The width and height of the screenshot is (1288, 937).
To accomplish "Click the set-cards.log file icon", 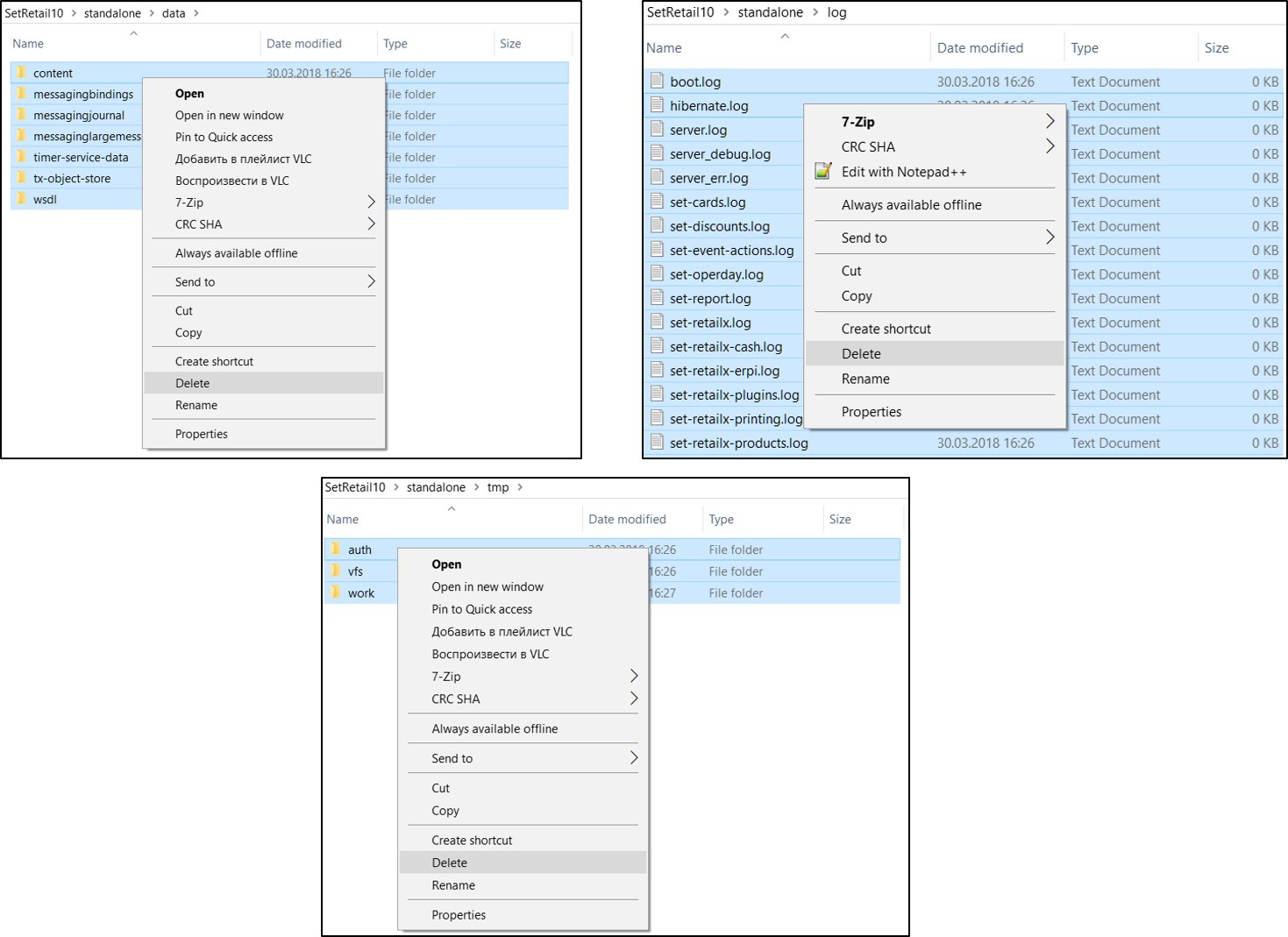I will (657, 202).
